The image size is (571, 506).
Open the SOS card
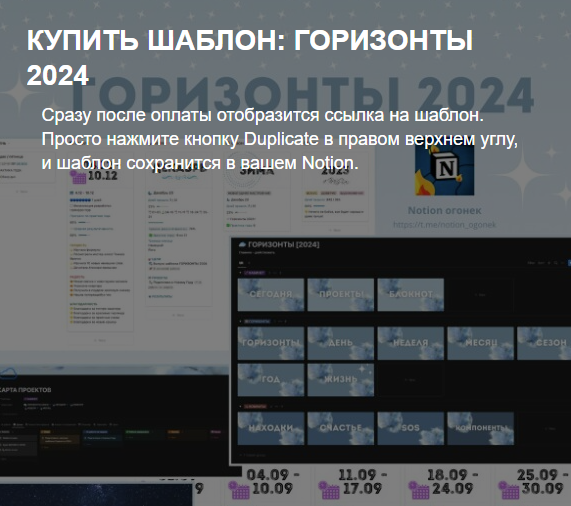point(410,428)
